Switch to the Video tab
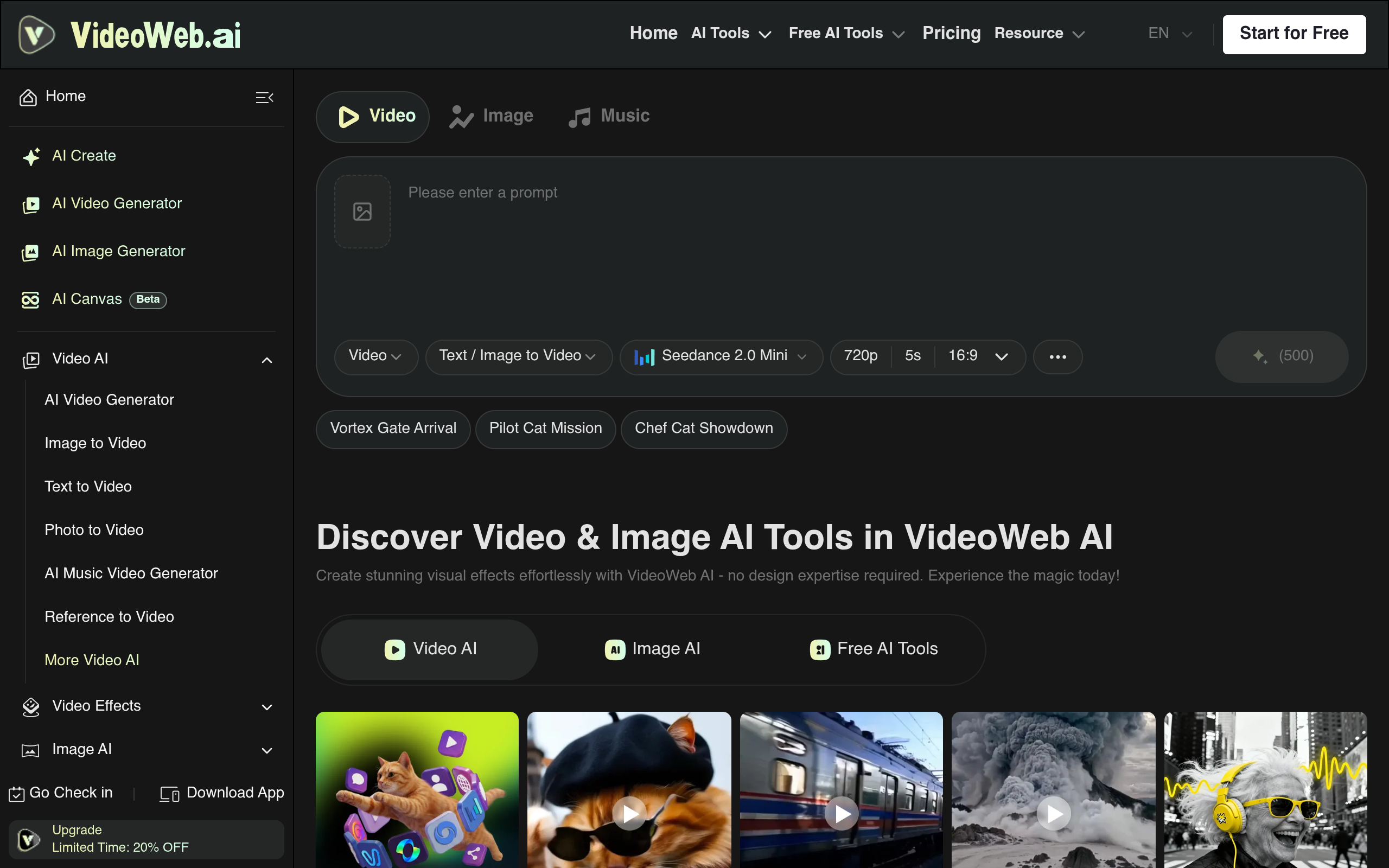 pyautogui.click(x=373, y=117)
